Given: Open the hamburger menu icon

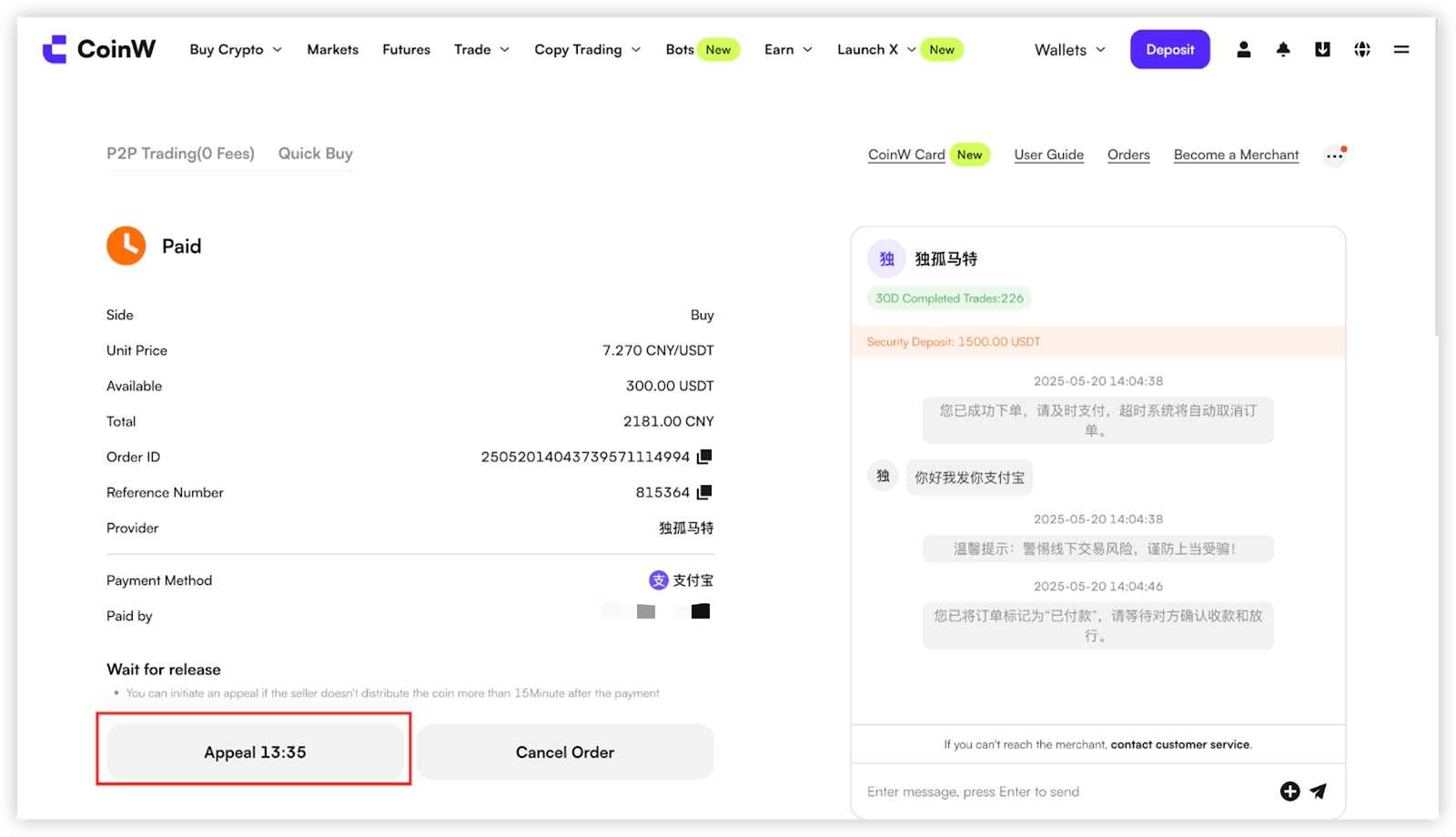Looking at the screenshot, I should pyautogui.click(x=1401, y=49).
